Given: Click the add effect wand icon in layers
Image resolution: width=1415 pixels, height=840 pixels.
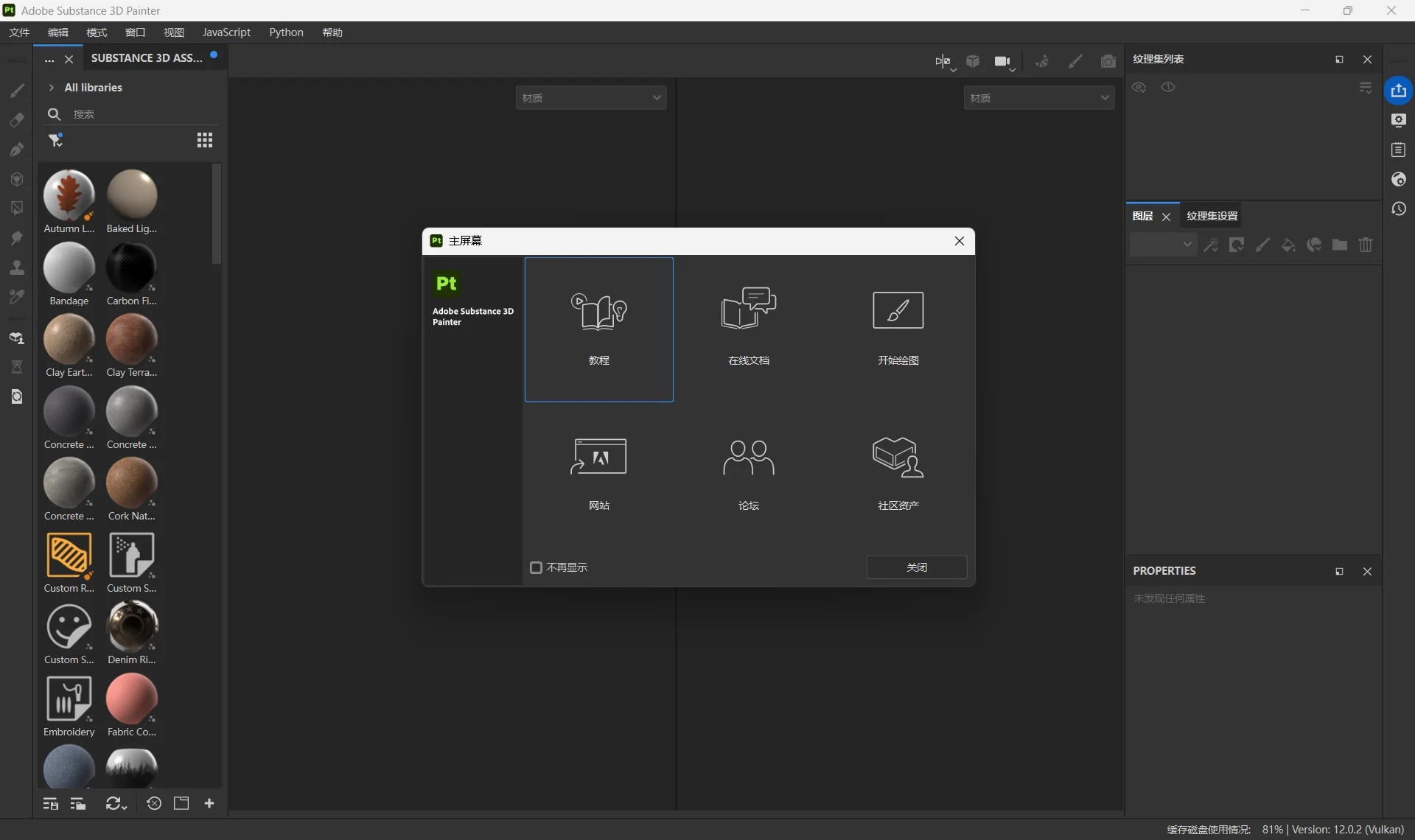Looking at the screenshot, I should coord(1211,245).
